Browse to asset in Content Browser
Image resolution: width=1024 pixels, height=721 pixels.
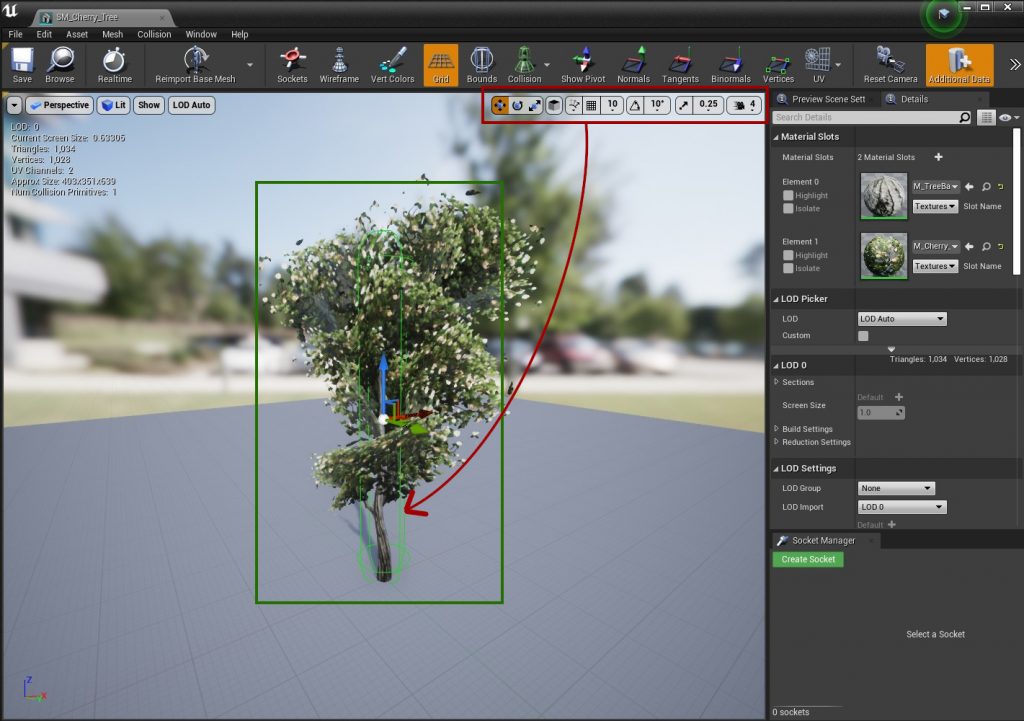tap(60, 65)
